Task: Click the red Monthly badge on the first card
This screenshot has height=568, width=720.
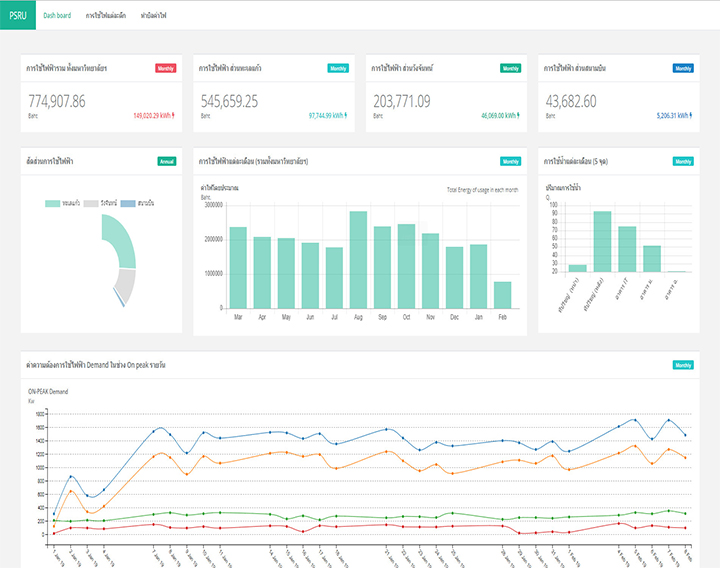Action: 165,68
